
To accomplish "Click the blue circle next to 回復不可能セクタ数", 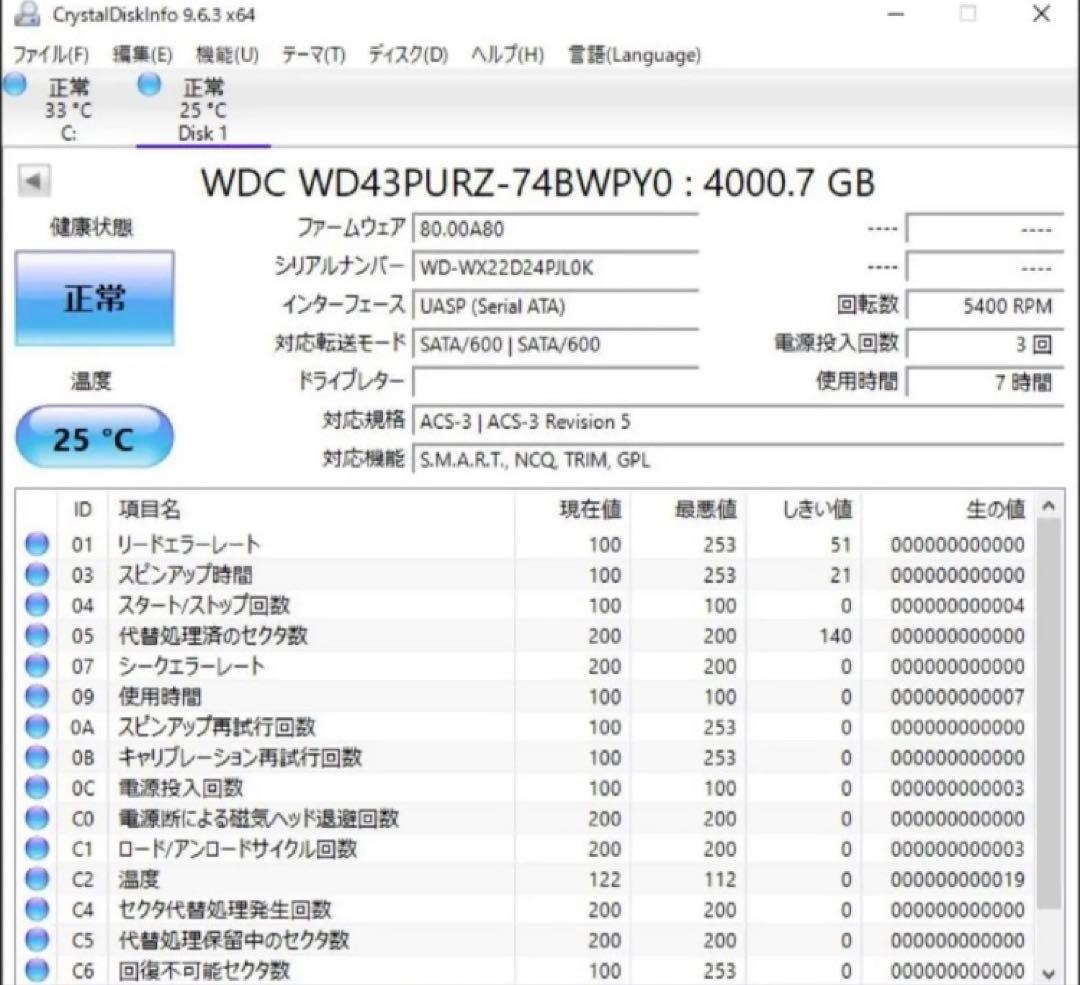I will pyautogui.click(x=37, y=970).
